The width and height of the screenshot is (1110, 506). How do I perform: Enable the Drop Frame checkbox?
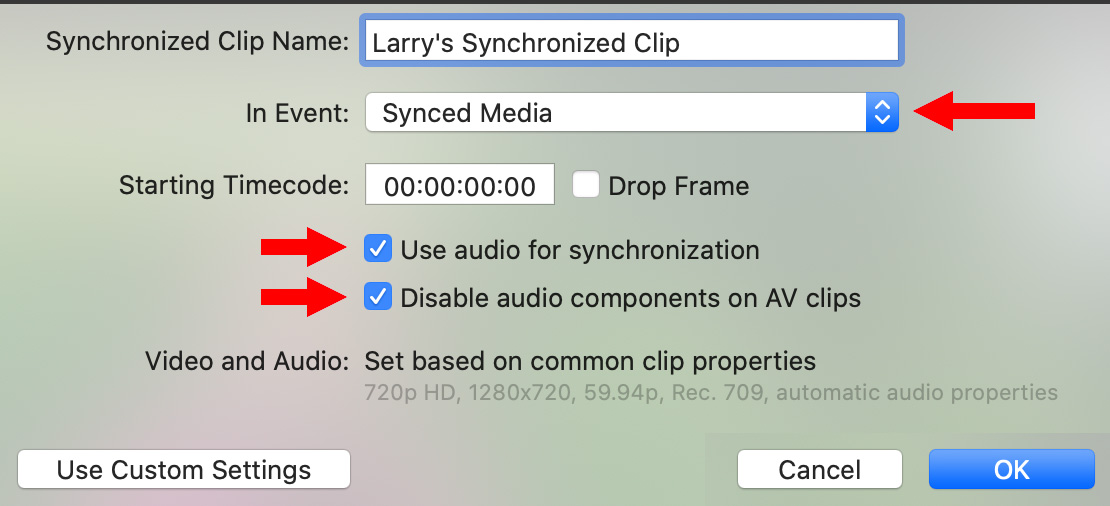click(586, 185)
